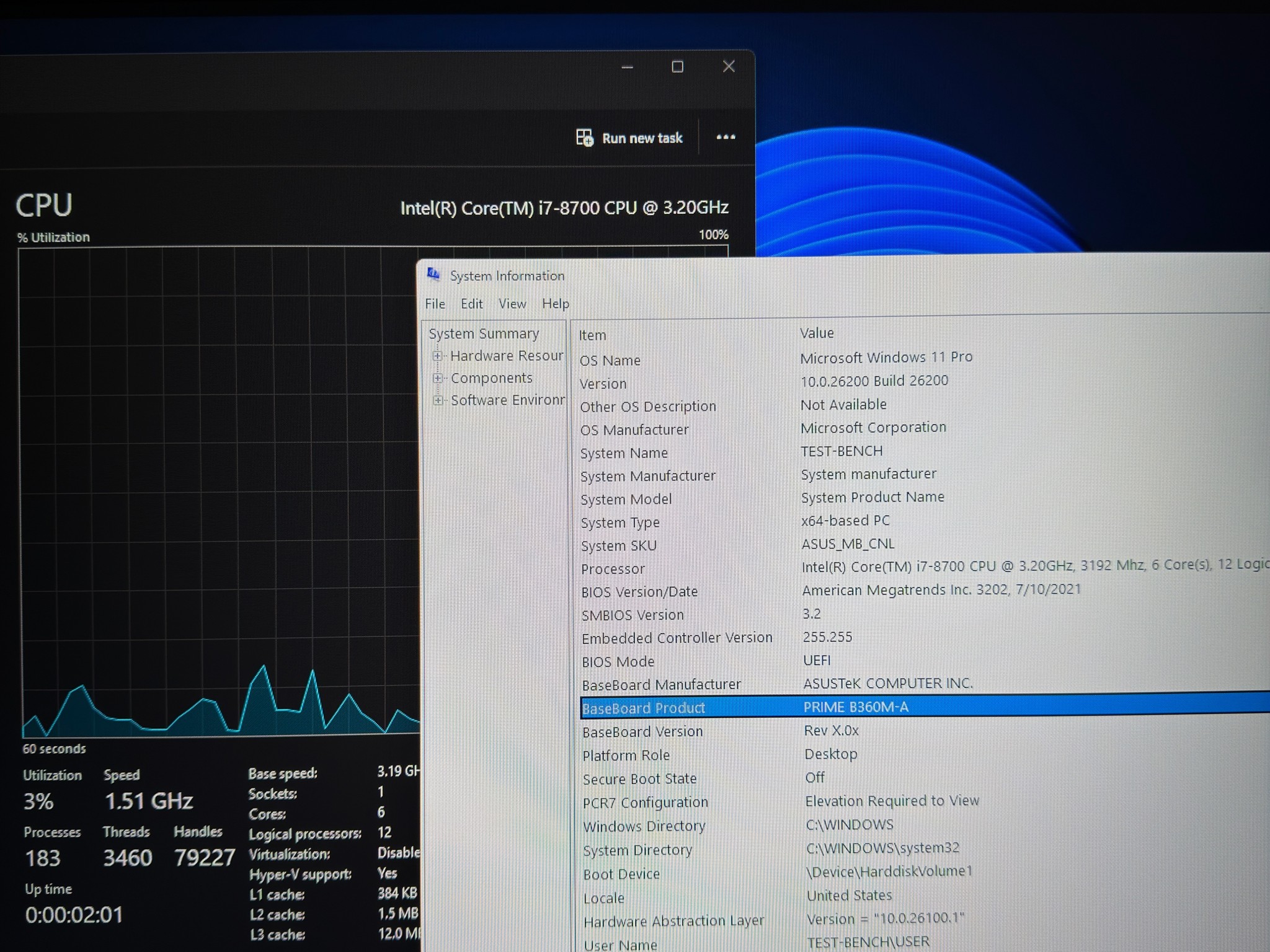Screen dimensions: 1270x952
Task: Click the System Information title bar icon
Action: (x=433, y=275)
